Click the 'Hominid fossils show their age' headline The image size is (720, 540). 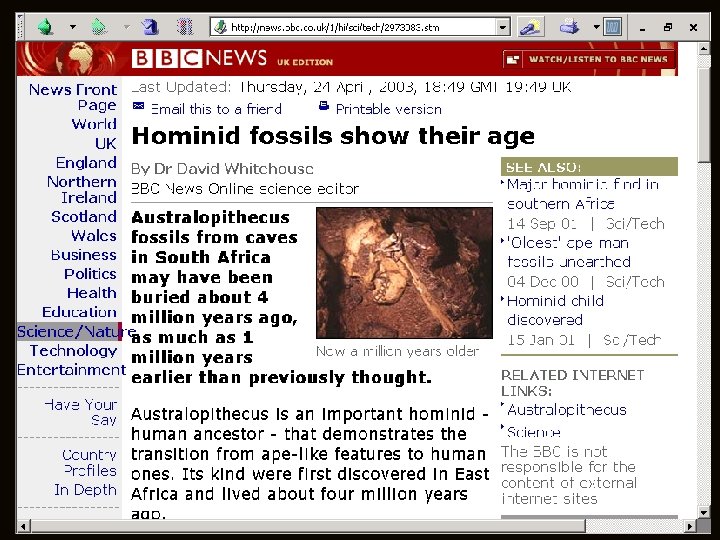coord(333,136)
